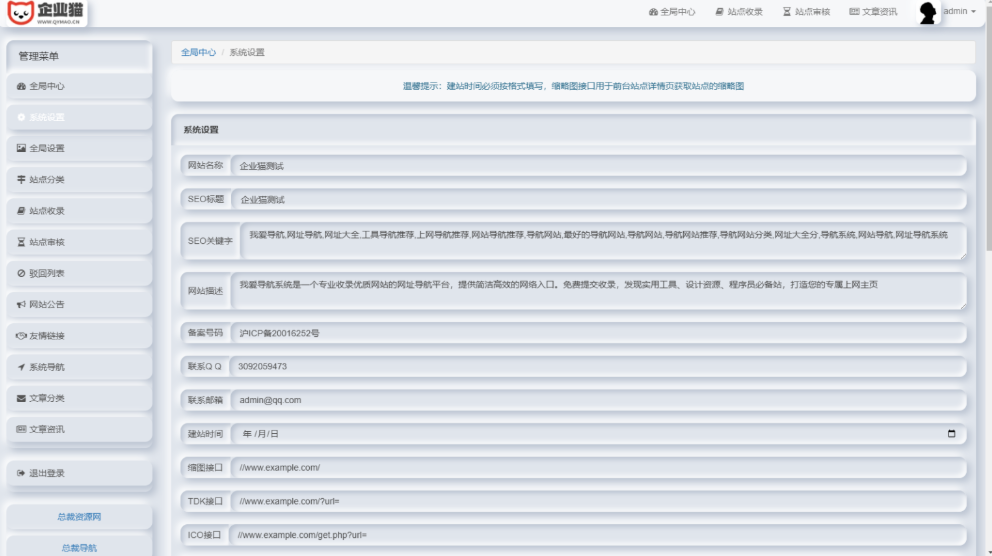Open 文章资讯 in the top navigation
The height and width of the screenshot is (556, 992).
pyautogui.click(x=873, y=11)
